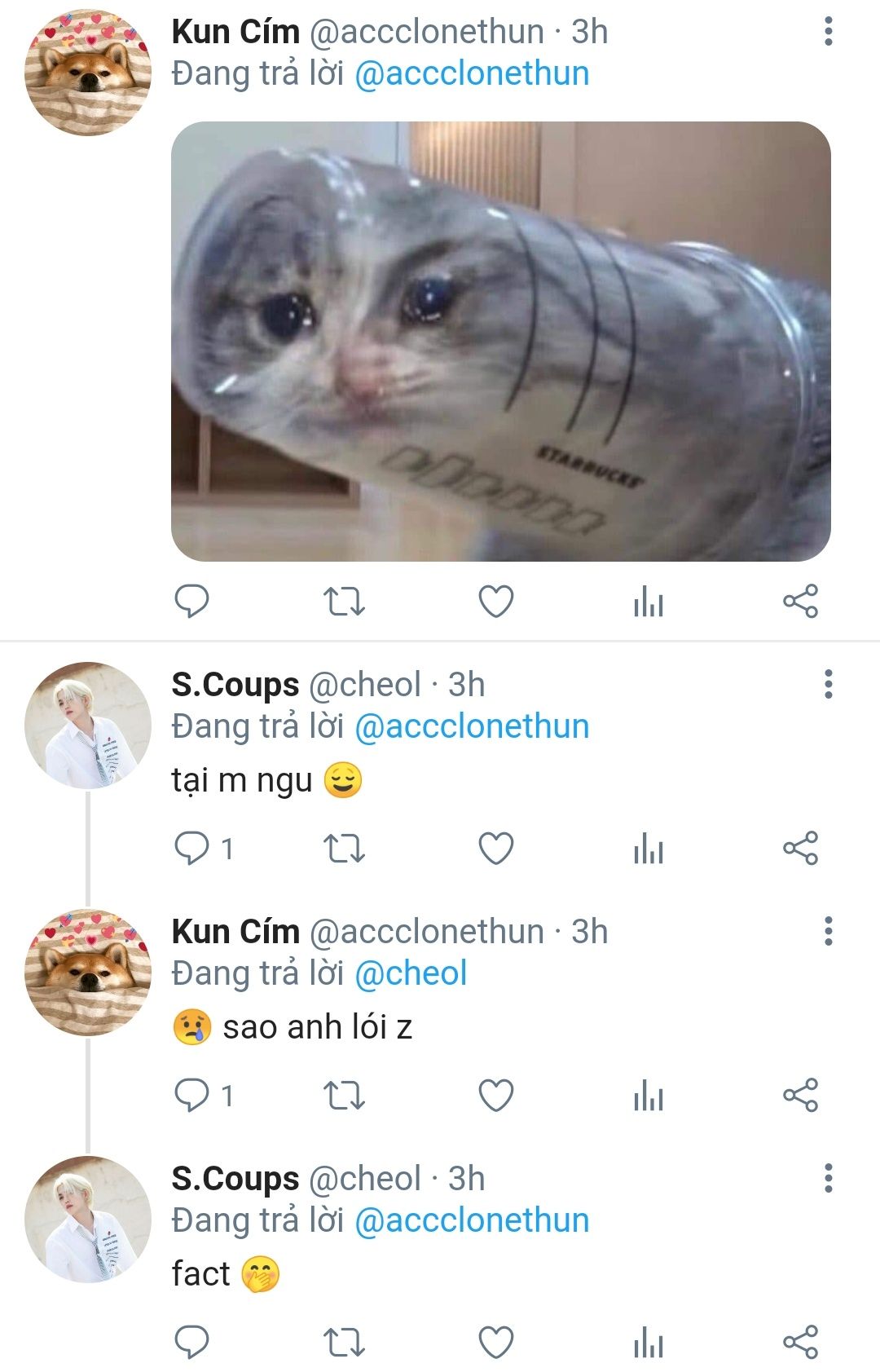This screenshot has height=1372, width=880.
Task: Share the "sao anh lói z" tweet
Action: point(800,1096)
